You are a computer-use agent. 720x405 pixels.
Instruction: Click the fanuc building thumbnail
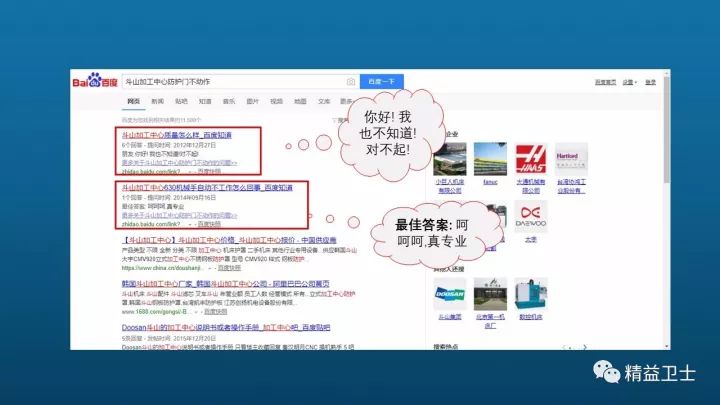(x=490, y=159)
